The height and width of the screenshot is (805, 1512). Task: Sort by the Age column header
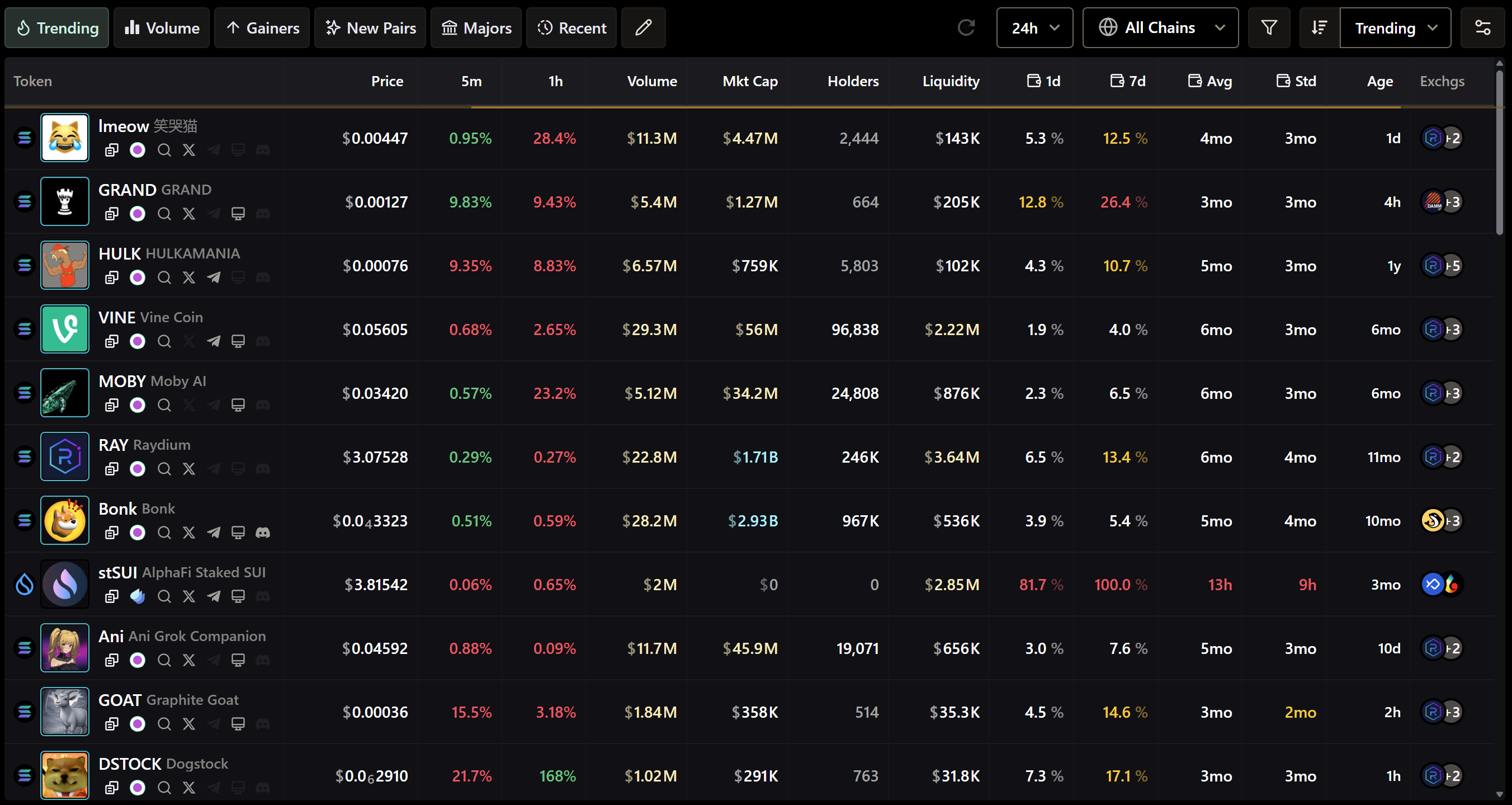coord(1379,81)
